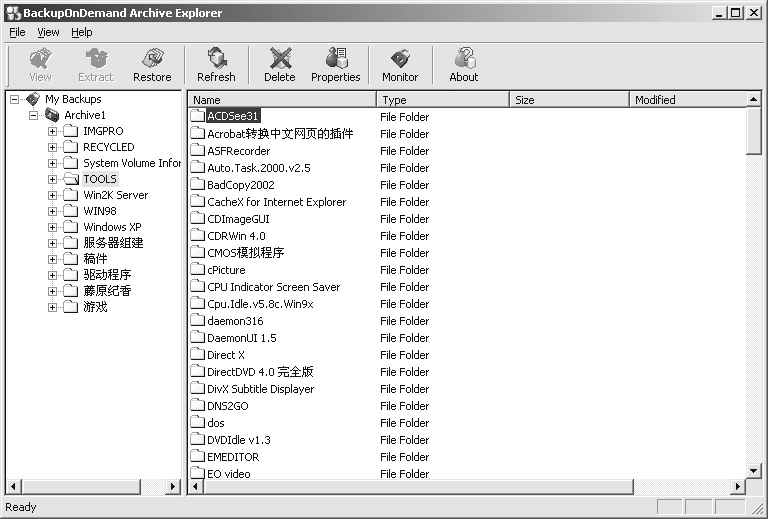Select CacheX for Internet Explorer row

276,202
